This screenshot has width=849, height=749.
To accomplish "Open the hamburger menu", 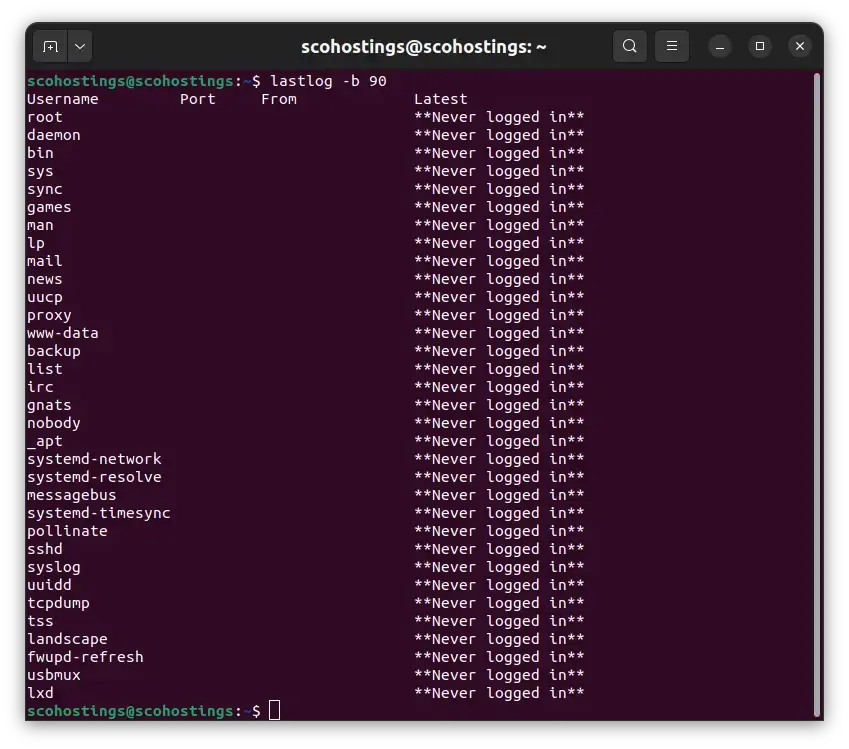I will tap(672, 46).
